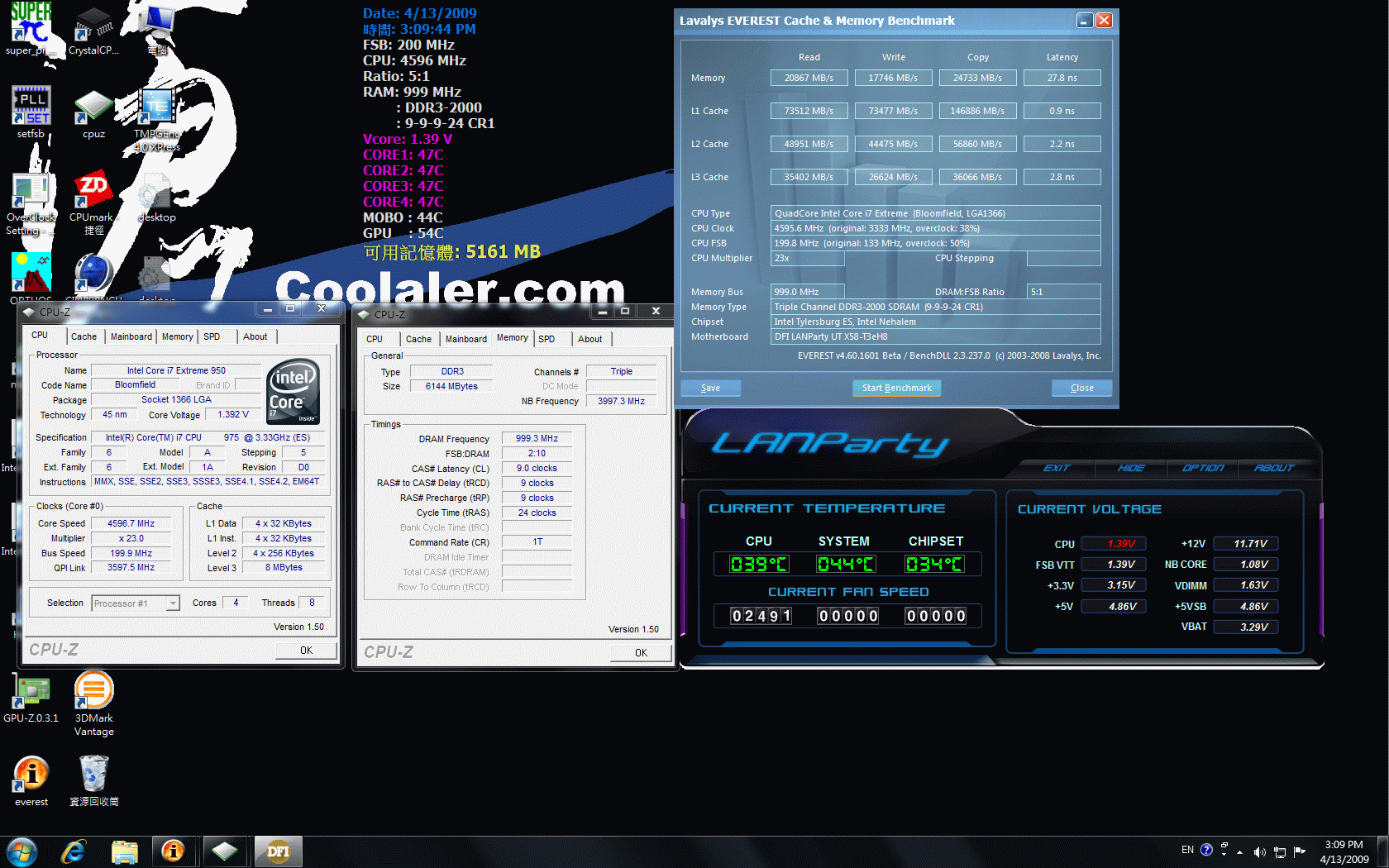Select Cache tab in right CPU-Z window
The image size is (1389, 868).
click(418, 339)
